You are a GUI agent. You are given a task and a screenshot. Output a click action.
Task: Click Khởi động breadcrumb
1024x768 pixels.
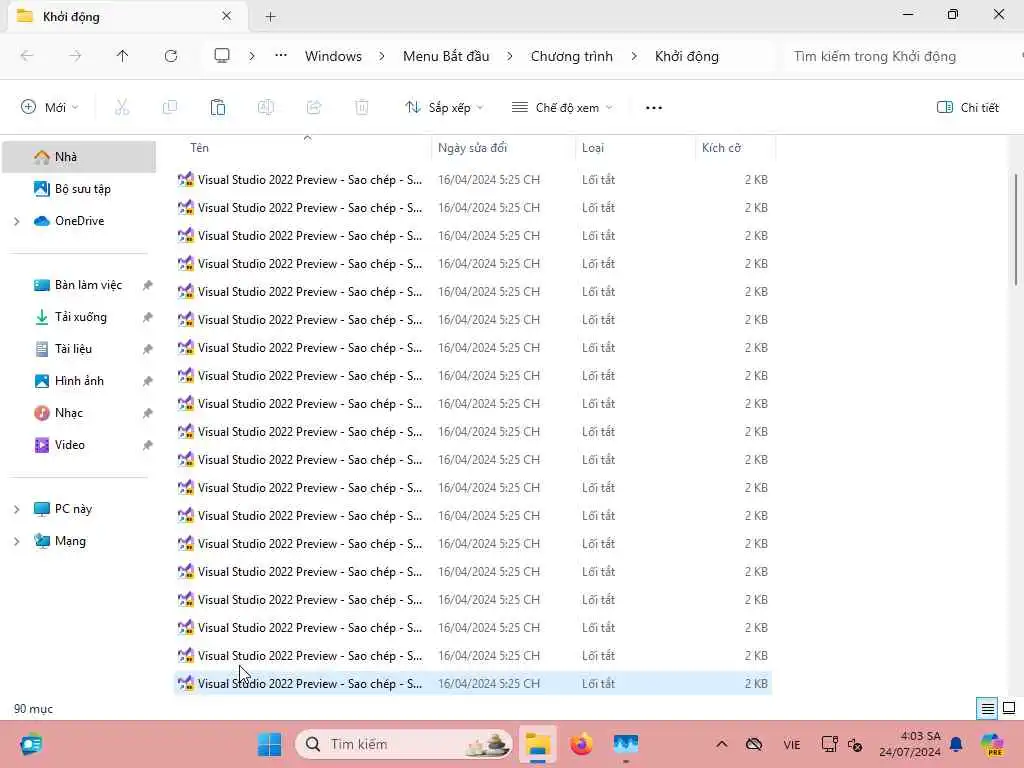[x=686, y=56]
